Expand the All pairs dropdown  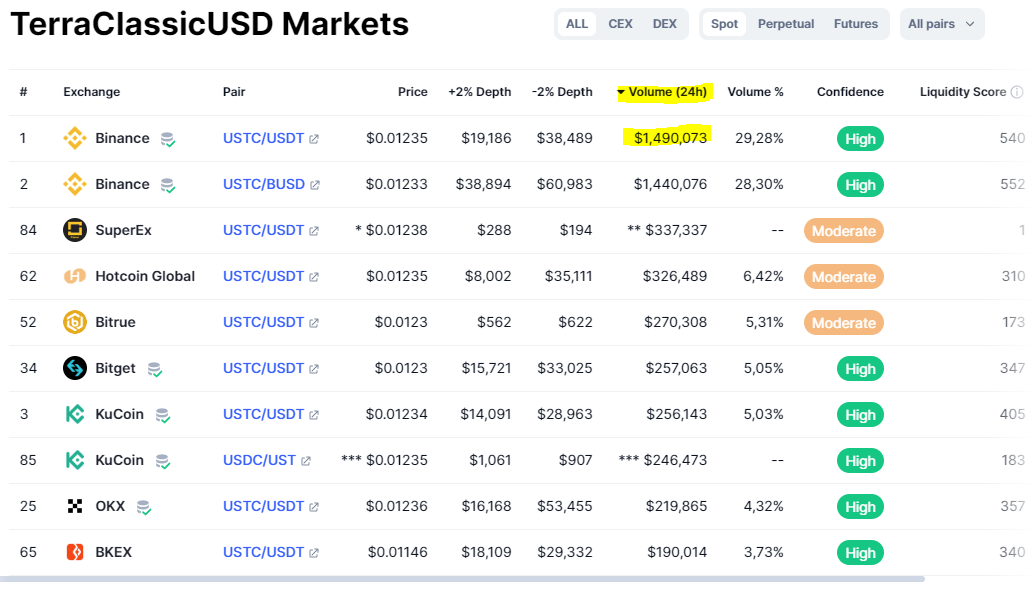(x=941, y=24)
